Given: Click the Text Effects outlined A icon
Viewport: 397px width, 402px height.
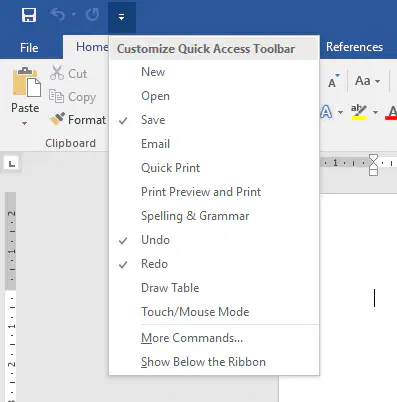Looking at the screenshot, I should point(326,112).
